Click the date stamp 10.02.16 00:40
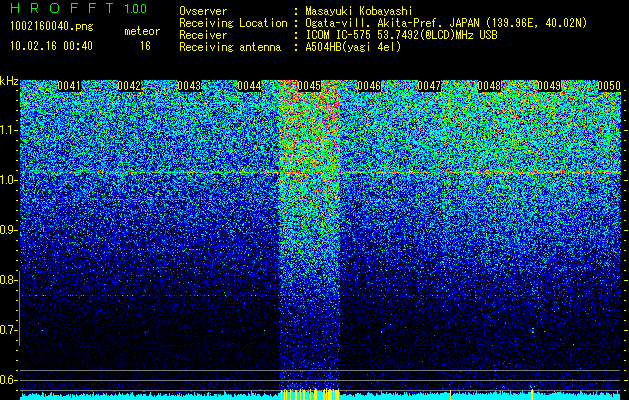629x400 pixels. [x=51, y=46]
